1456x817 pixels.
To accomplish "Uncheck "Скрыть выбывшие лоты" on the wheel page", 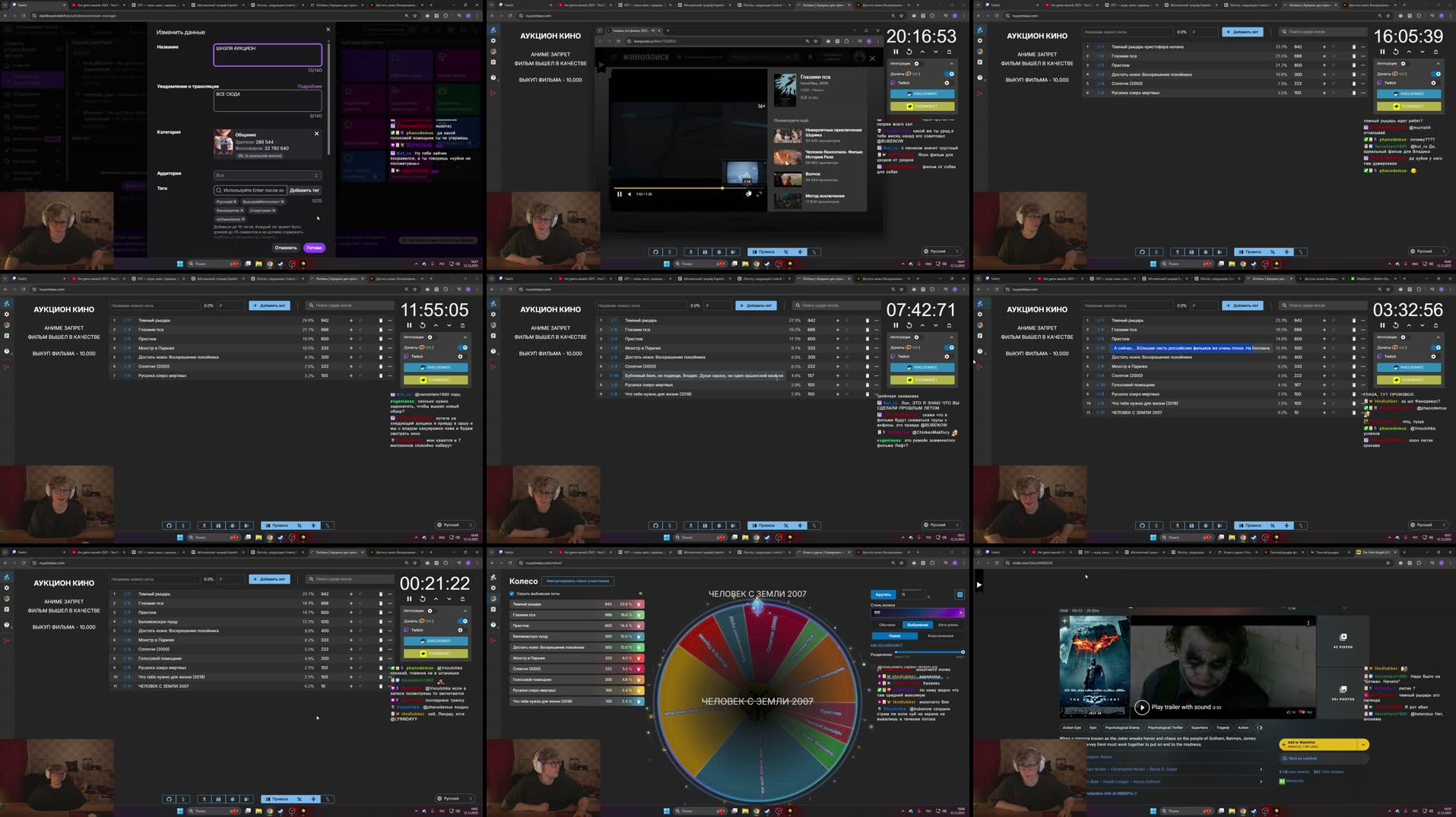I will [512, 594].
